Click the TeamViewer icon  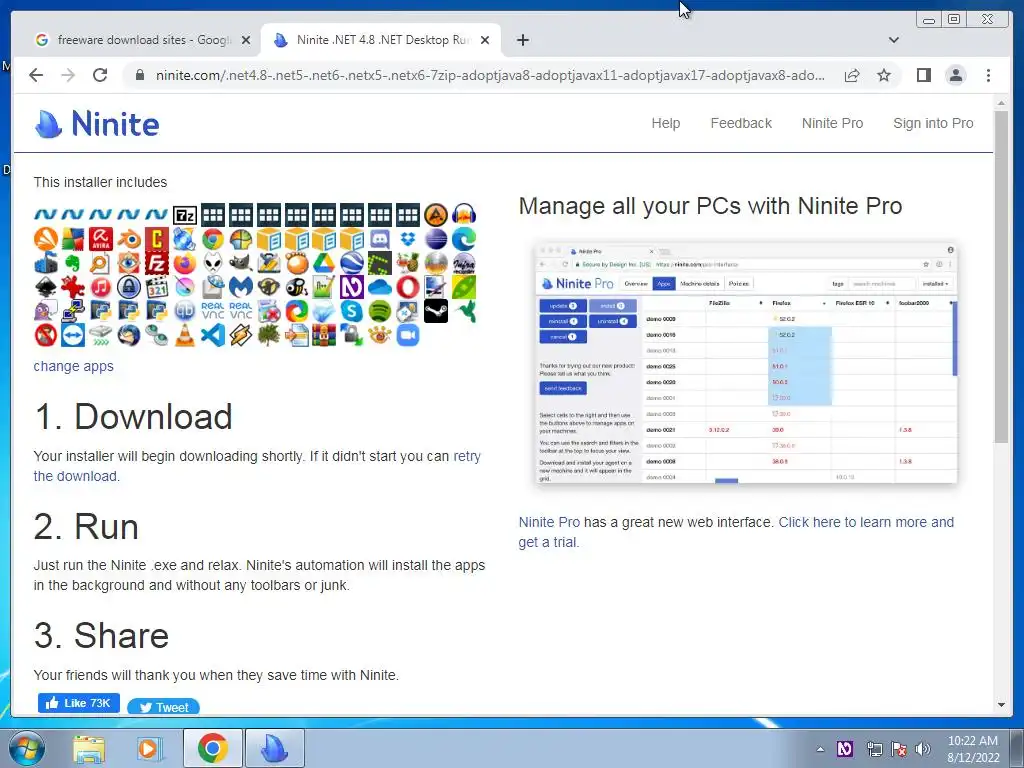[x=73, y=335]
